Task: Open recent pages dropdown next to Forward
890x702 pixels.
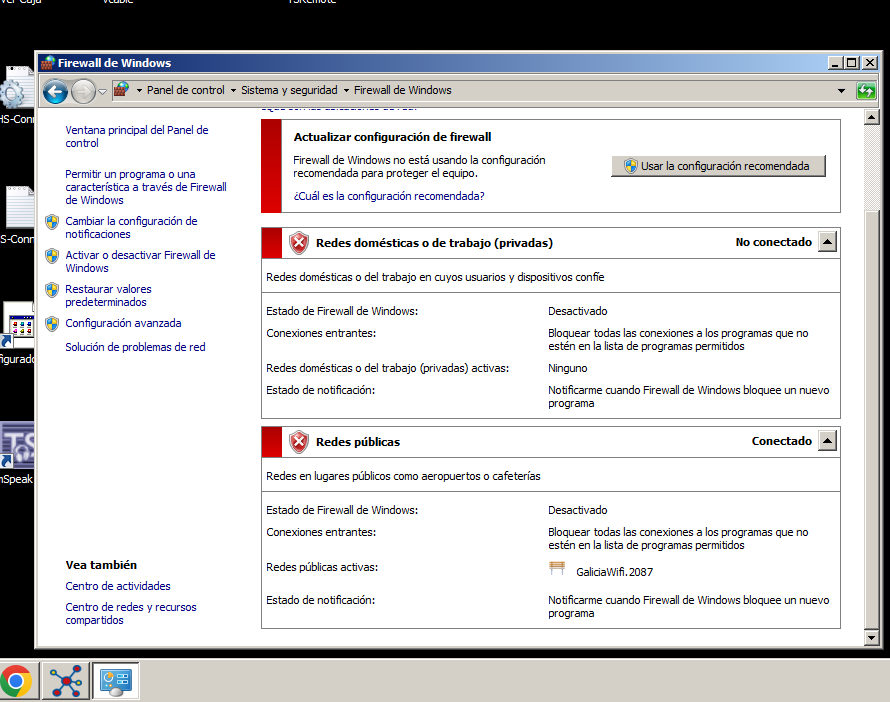Action: [102, 92]
